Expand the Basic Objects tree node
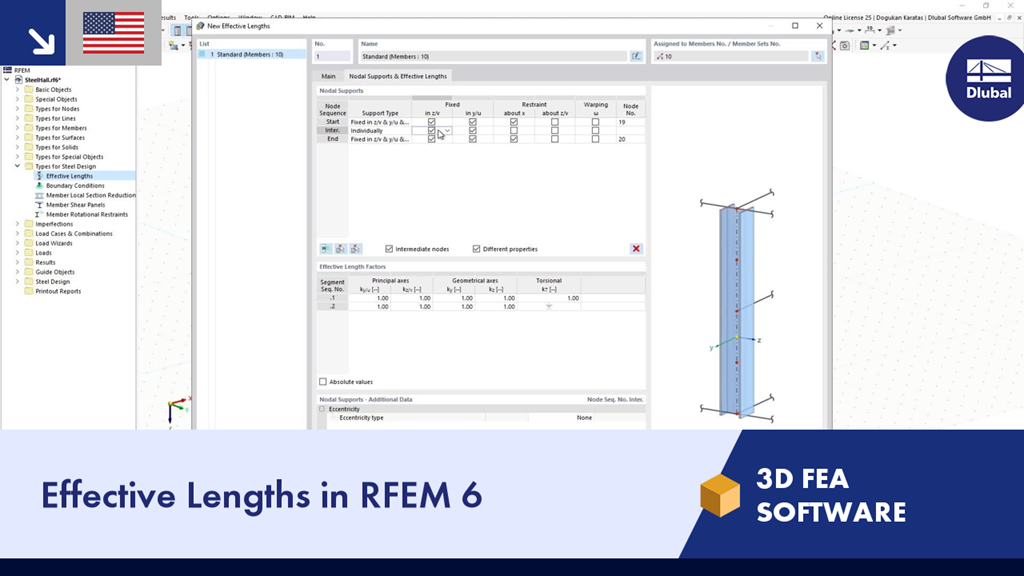This screenshot has width=1024, height=576. tap(18, 89)
